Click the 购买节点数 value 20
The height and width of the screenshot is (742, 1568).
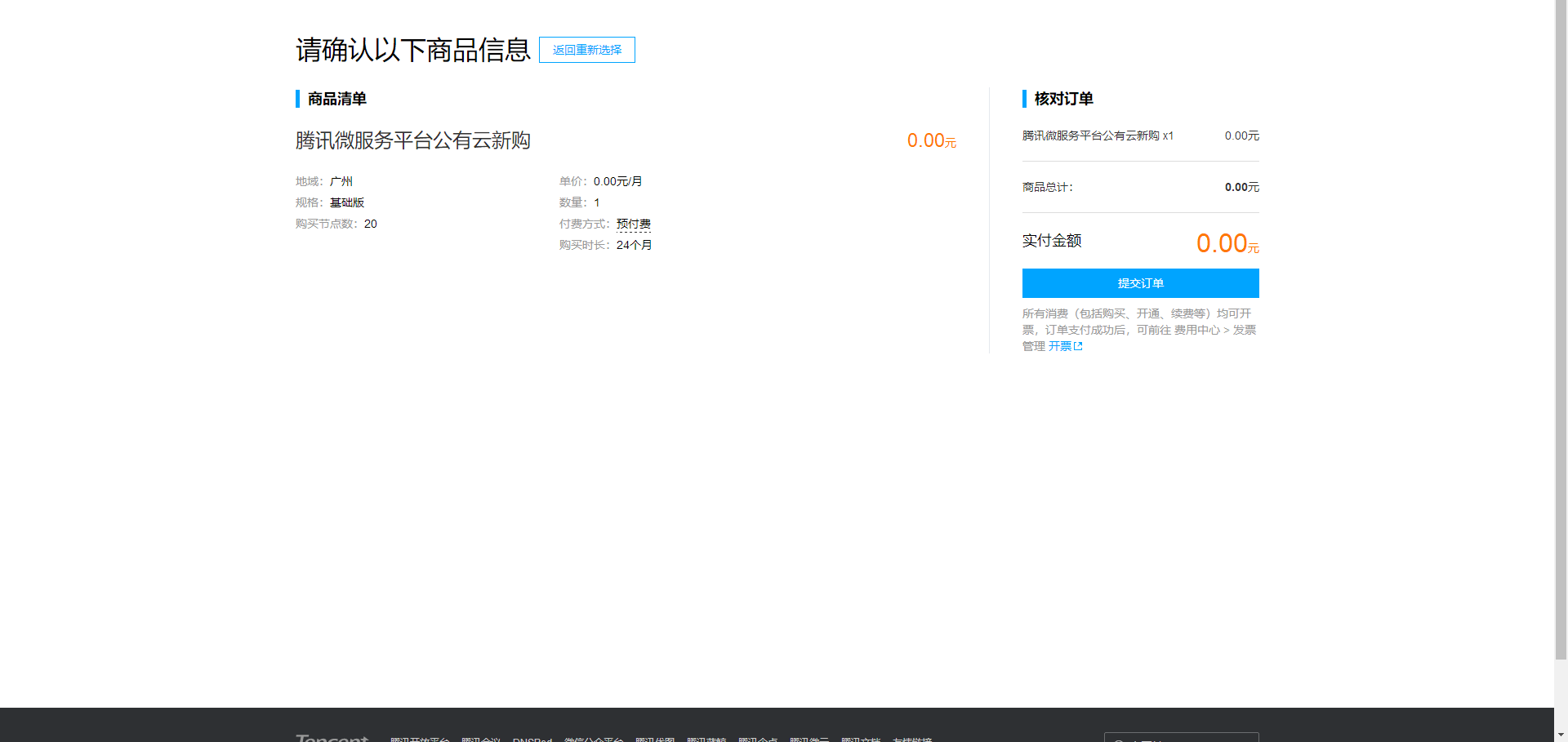coord(371,224)
